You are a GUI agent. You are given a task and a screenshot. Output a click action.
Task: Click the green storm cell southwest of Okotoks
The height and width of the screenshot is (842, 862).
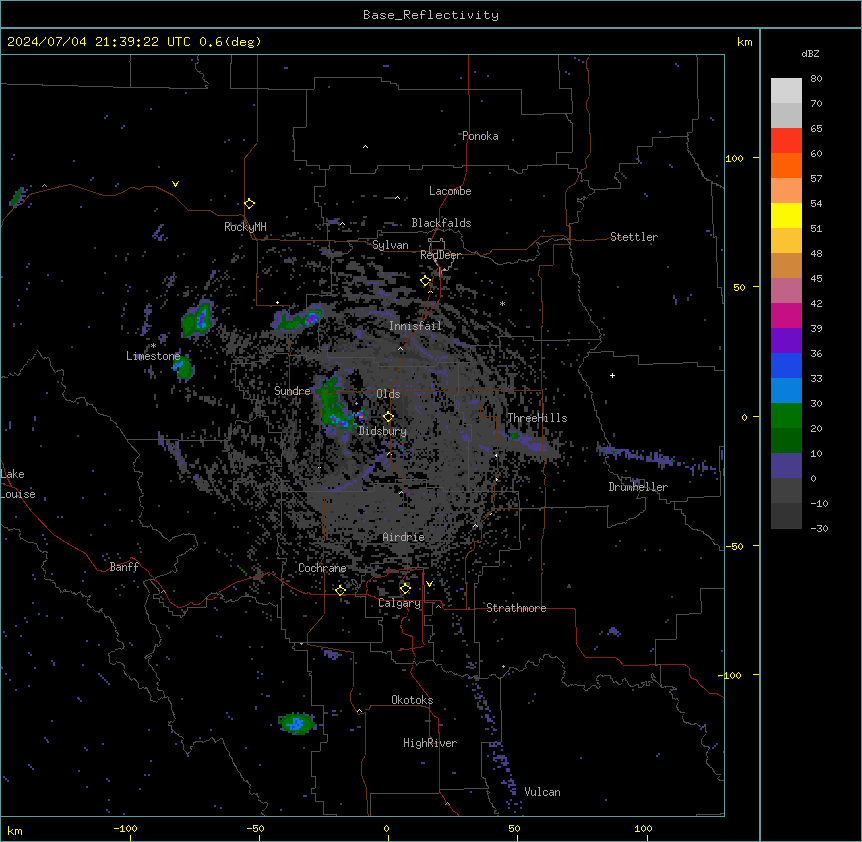click(x=297, y=723)
